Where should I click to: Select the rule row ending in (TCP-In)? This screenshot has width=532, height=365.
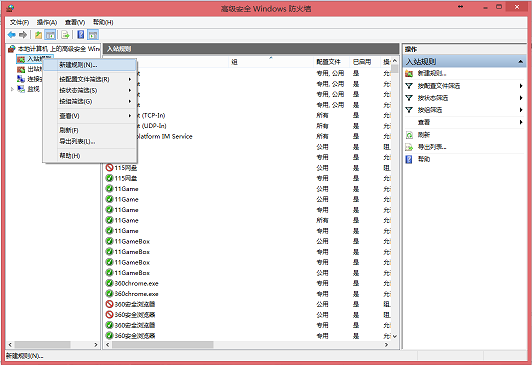coord(248,115)
